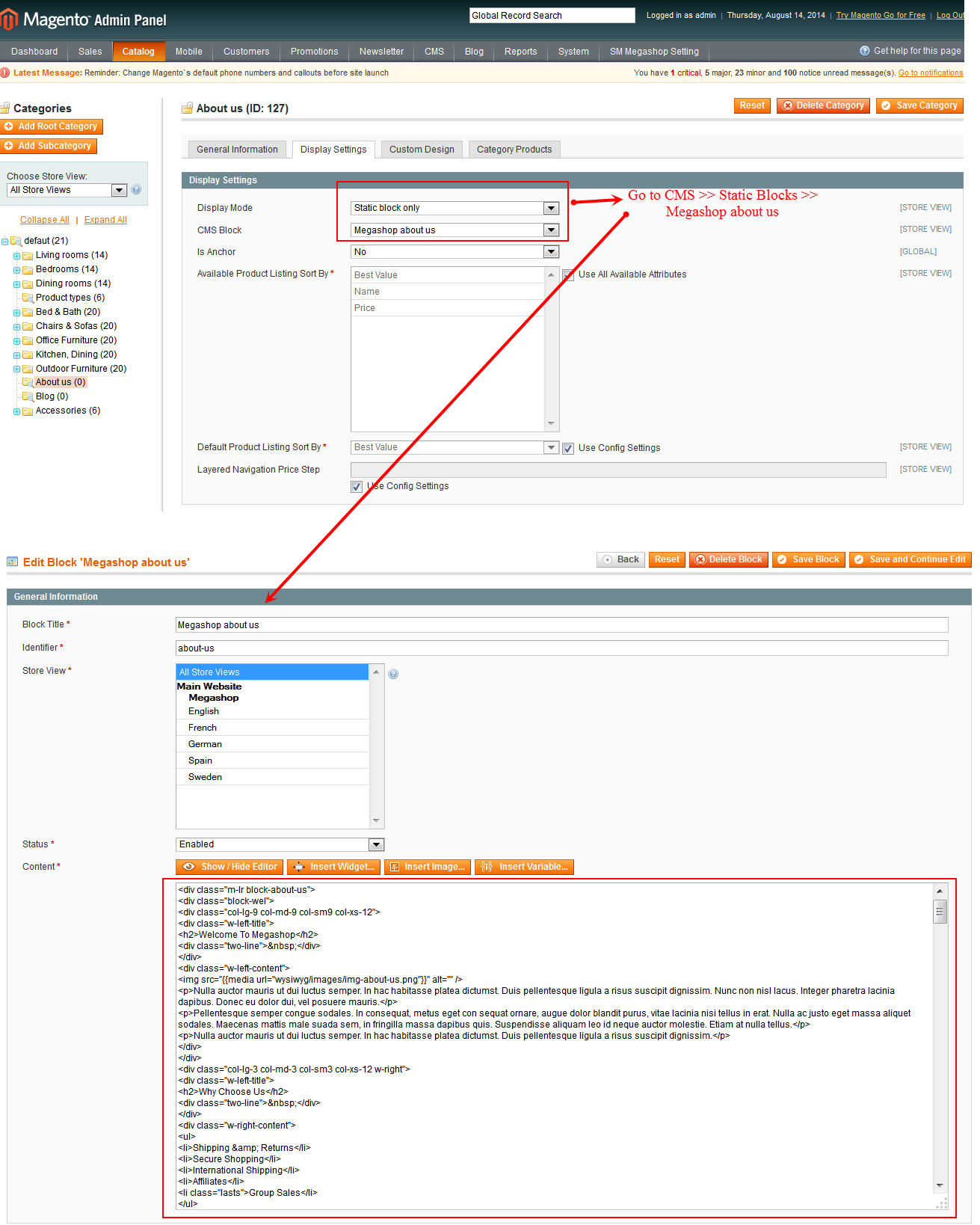The image size is (980, 1225).
Task: Collapse the defaut root category node
Action: click(x=4, y=242)
